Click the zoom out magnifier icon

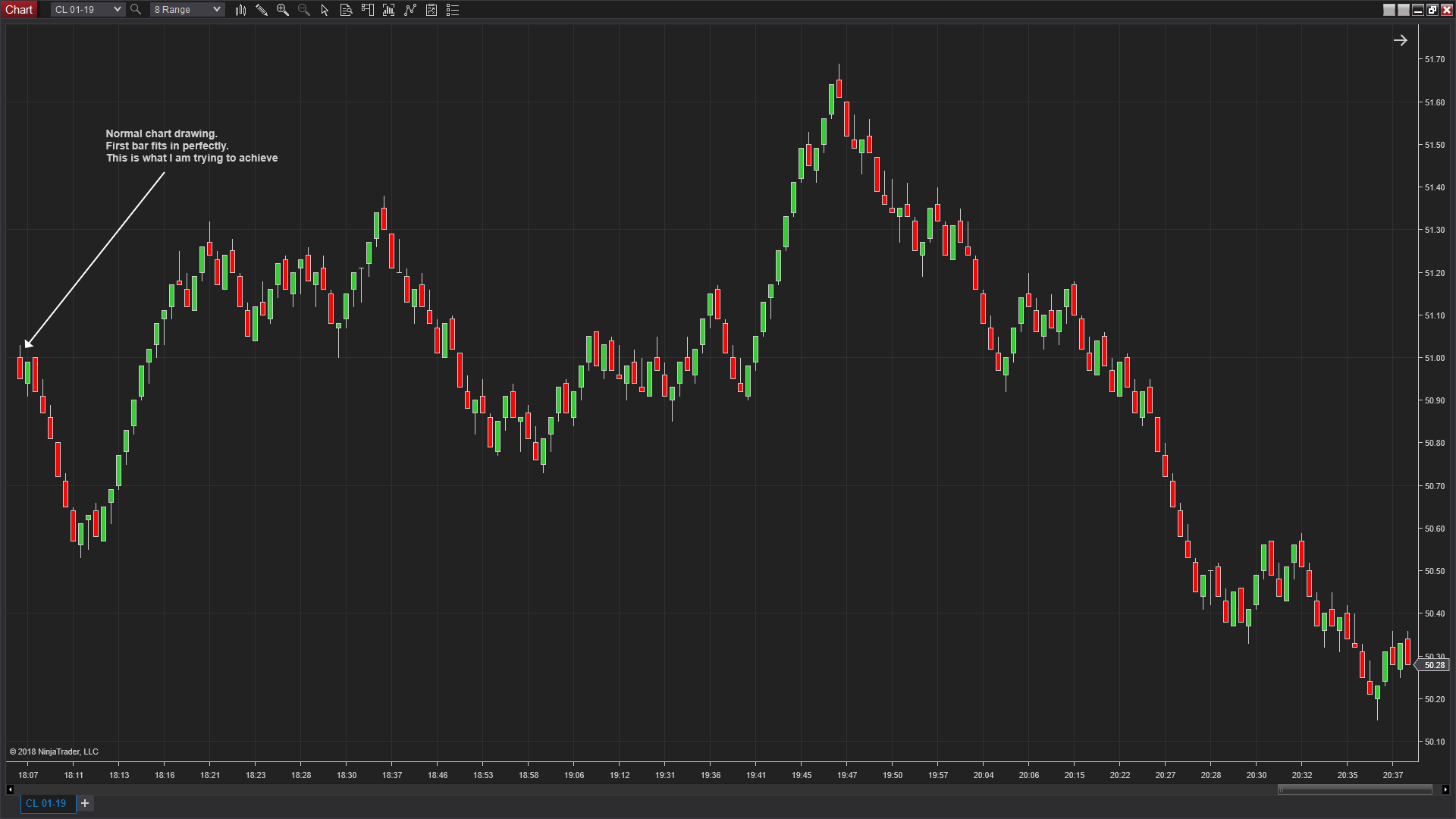pos(304,10)
